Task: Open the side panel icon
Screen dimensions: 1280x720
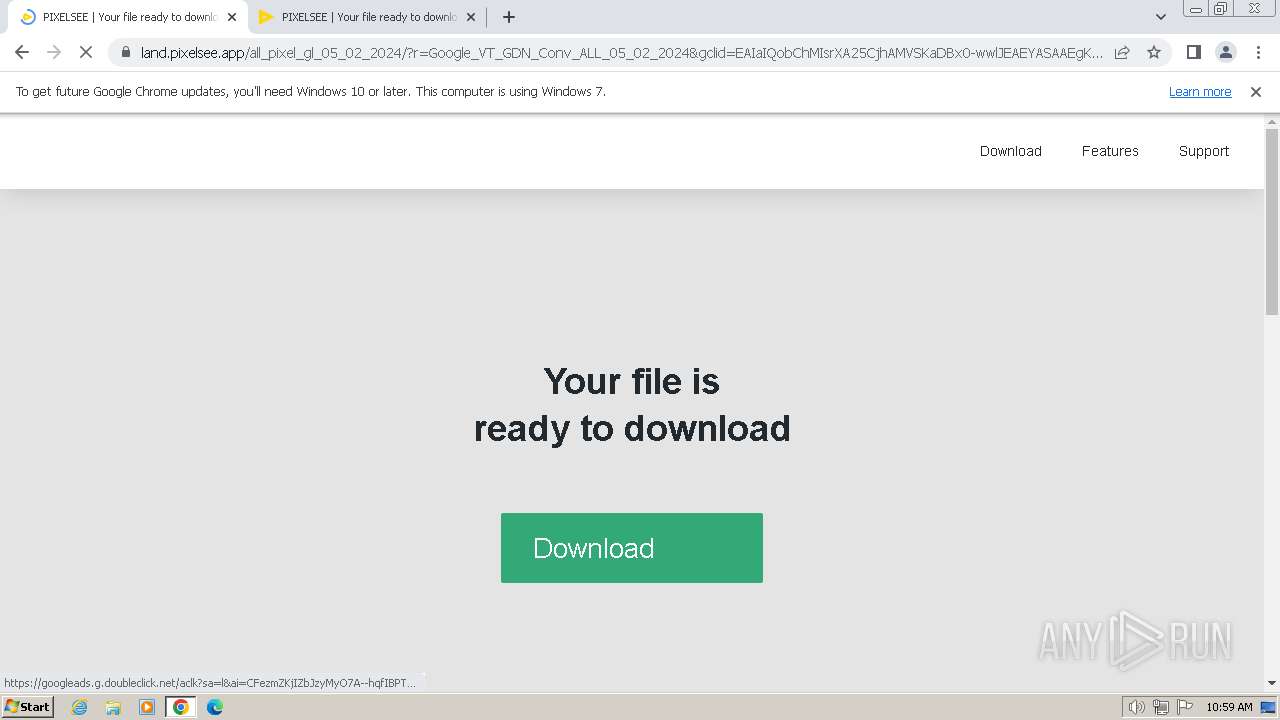Action: (x=1193, y=52)
